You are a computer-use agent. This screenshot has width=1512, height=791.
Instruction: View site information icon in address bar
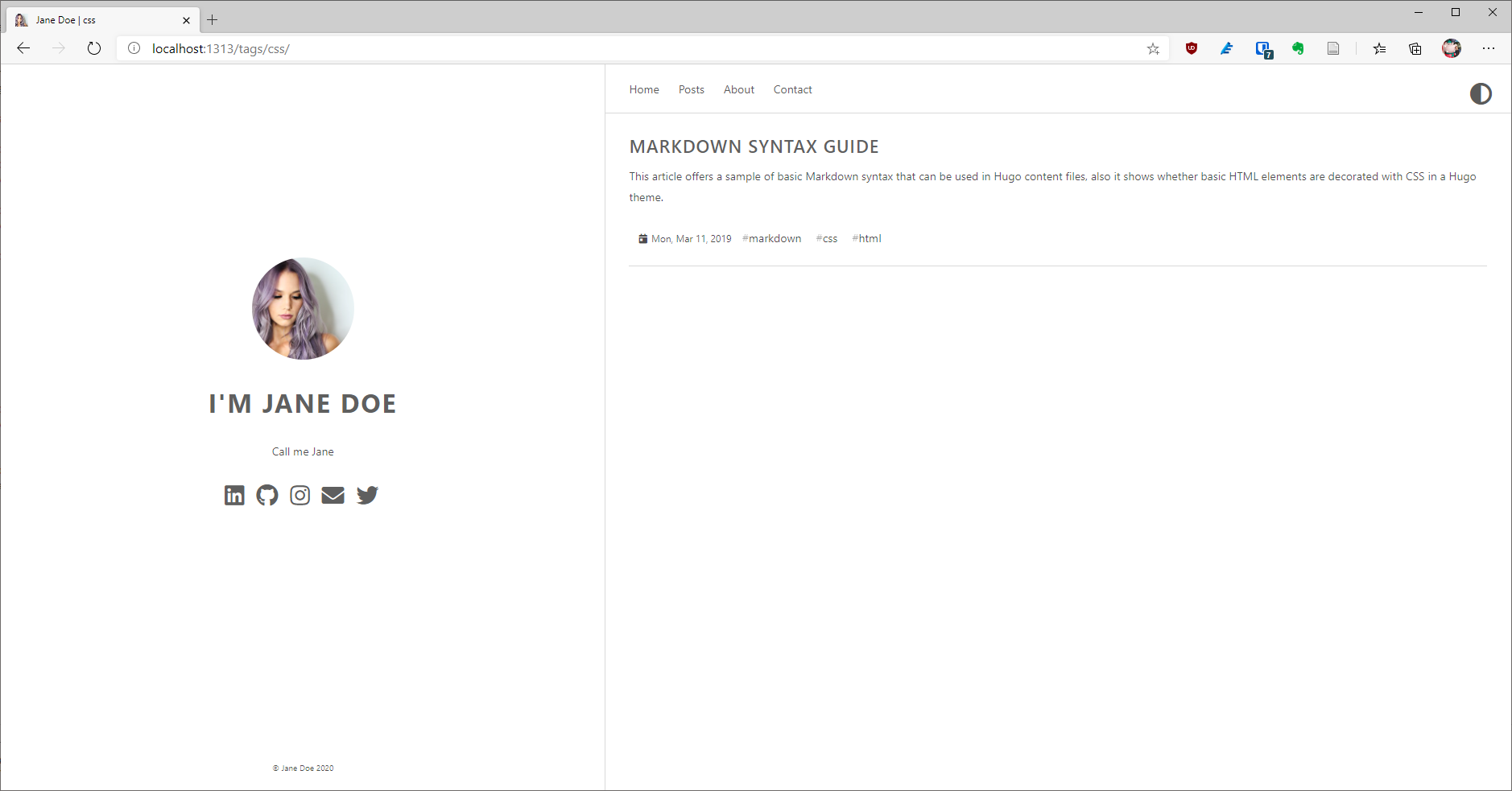point(134,48)
